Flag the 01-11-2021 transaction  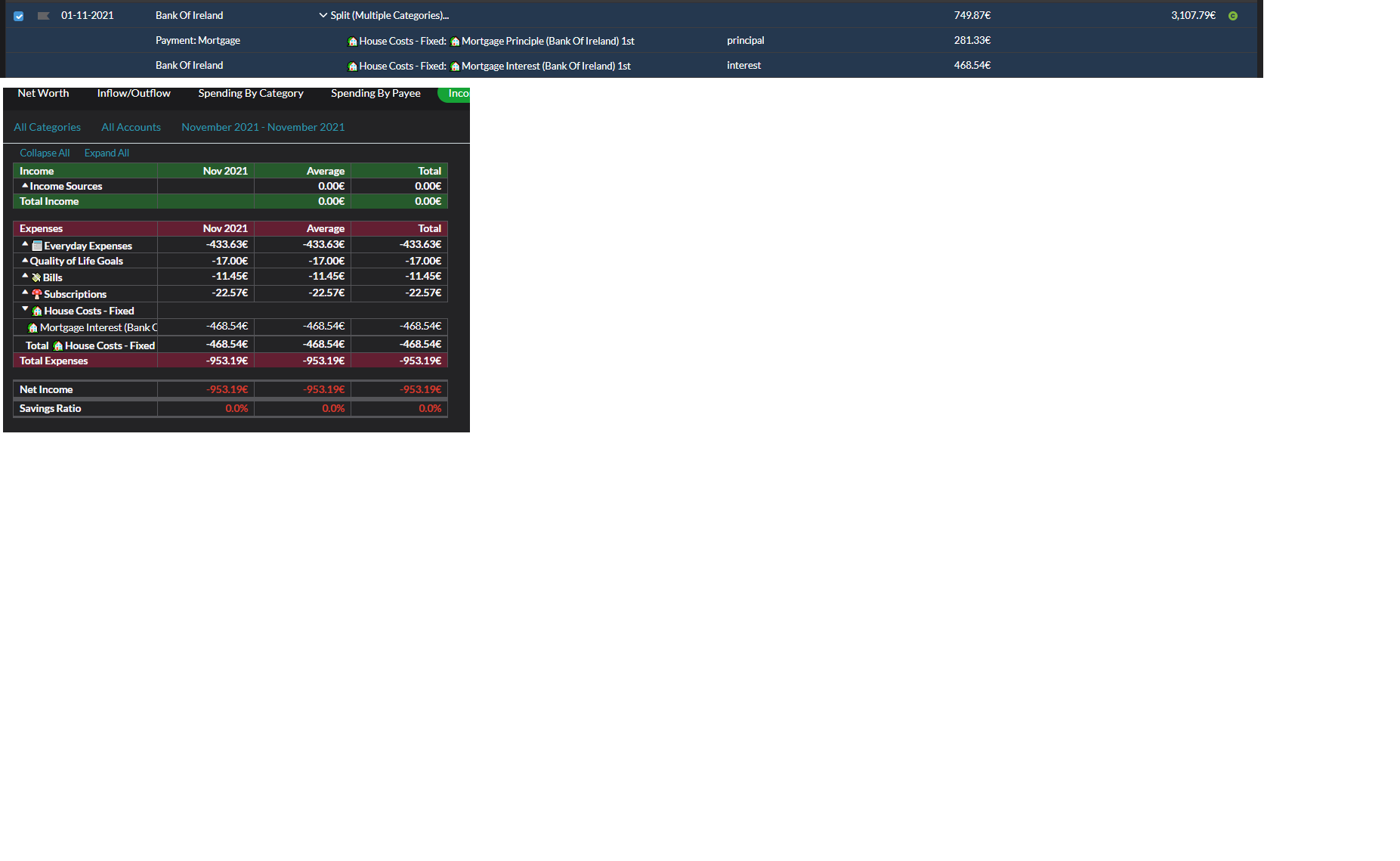coord(44,16)
